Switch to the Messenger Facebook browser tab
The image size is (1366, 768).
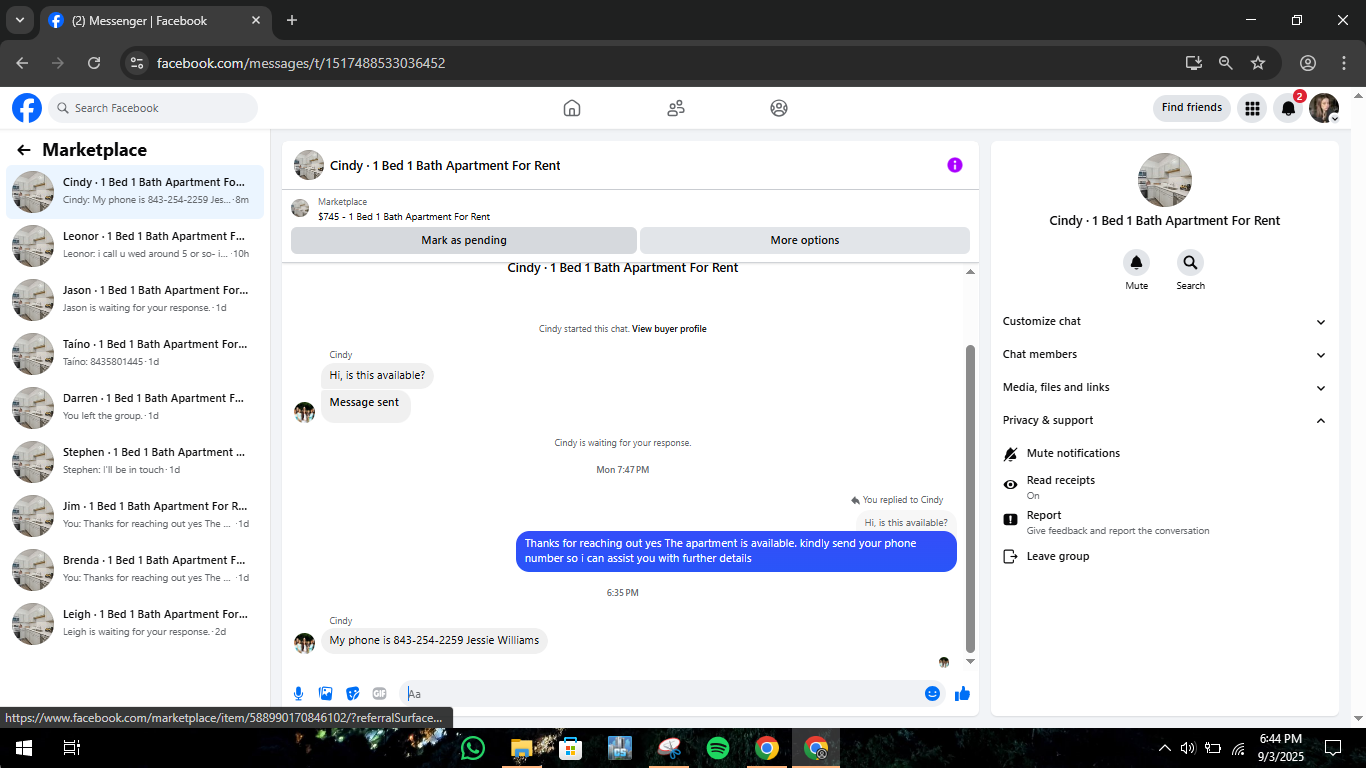[x=156, y=20]
